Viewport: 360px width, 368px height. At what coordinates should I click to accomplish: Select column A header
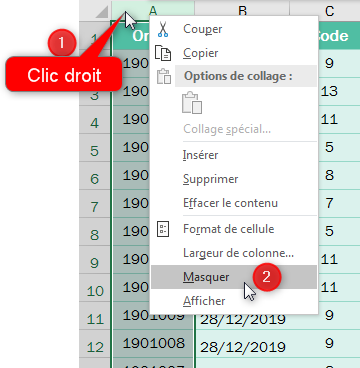click(153, 11)
